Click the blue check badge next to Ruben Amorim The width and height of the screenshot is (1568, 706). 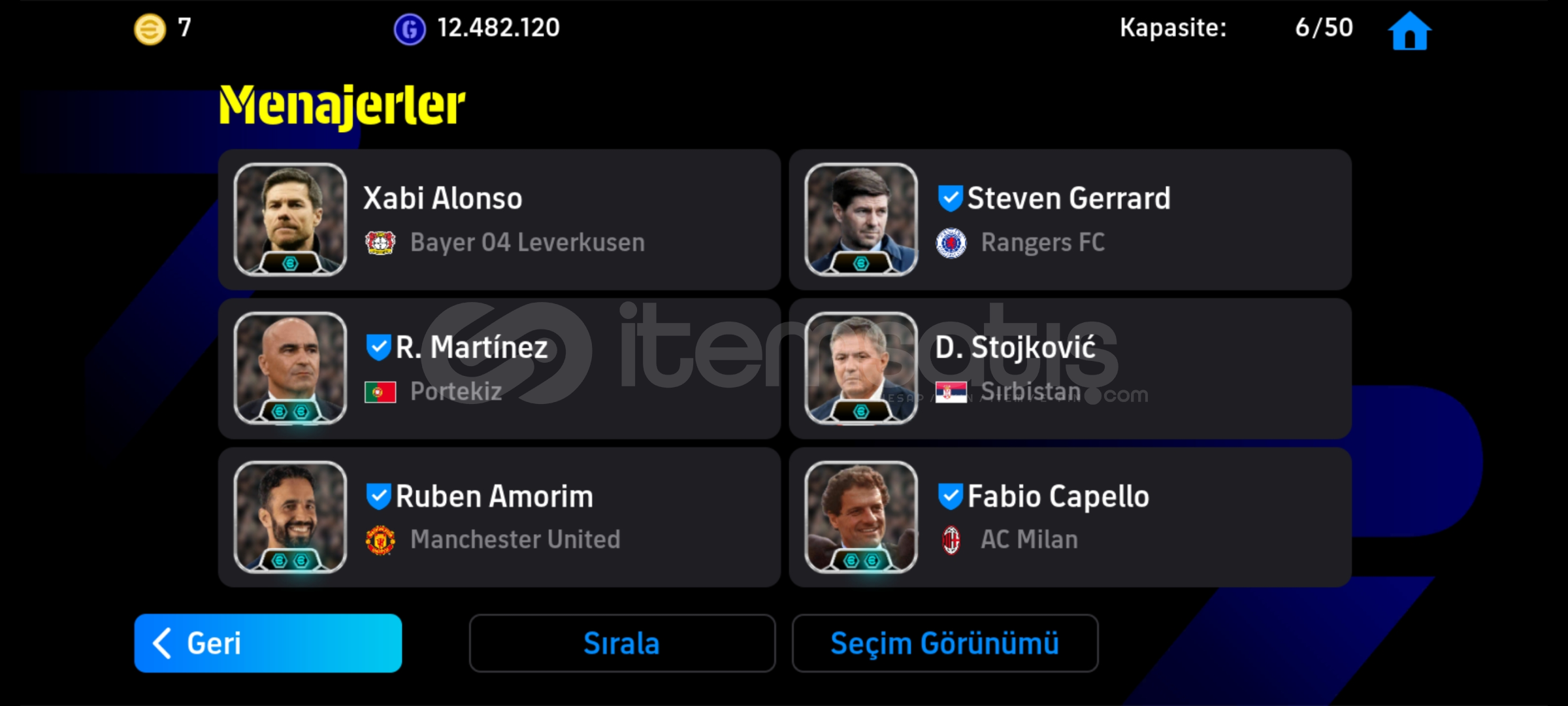point(378,496)
